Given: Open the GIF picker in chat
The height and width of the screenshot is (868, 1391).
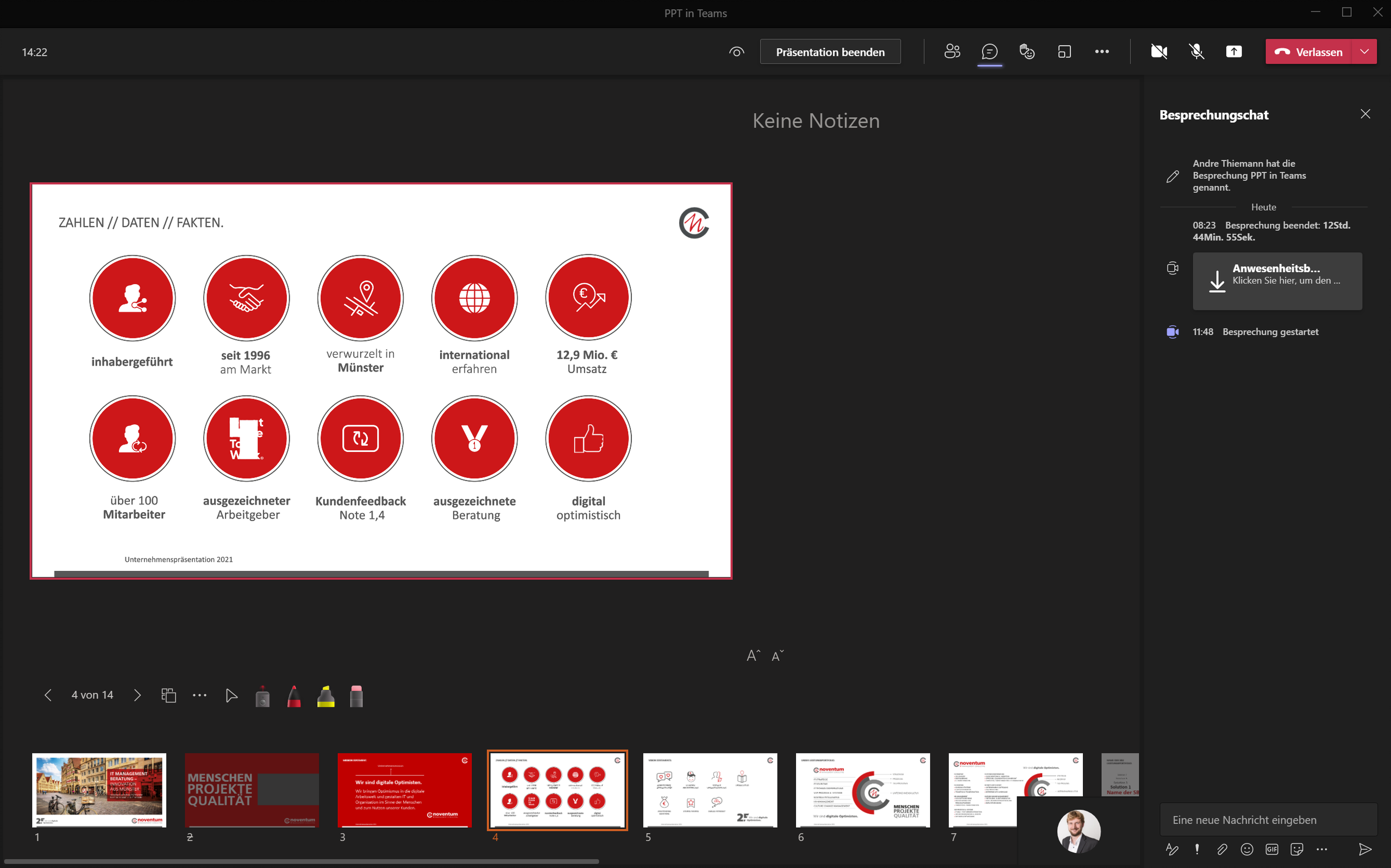Looking at the screenshot, I should click(x=1271, y=850).
